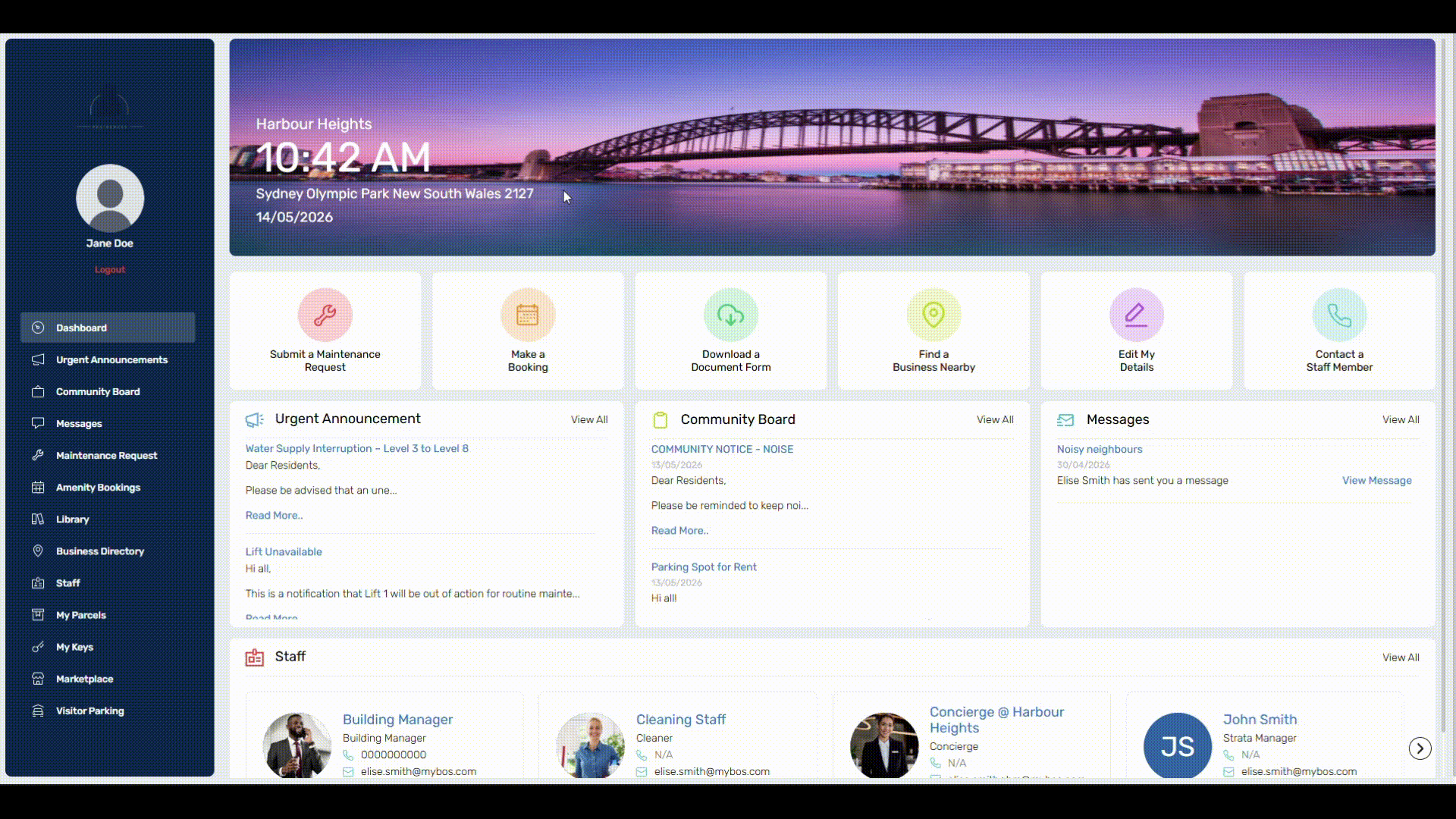View All Community Board posts
Image resolution: width=1456 pixels, height=819 pixels.
point(995,419)
